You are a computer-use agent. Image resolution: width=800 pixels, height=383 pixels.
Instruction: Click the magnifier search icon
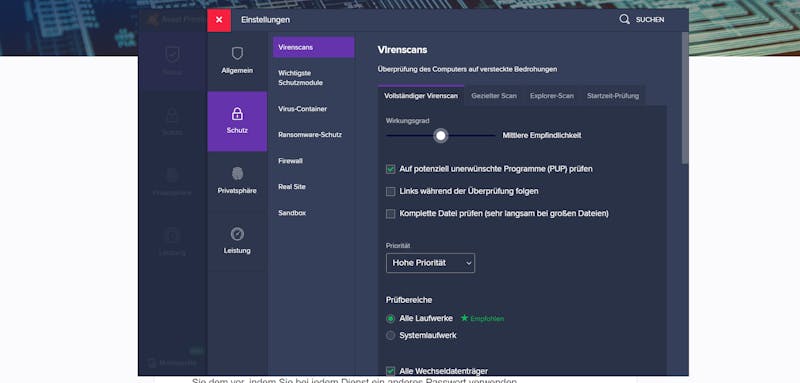coord(624,19)
